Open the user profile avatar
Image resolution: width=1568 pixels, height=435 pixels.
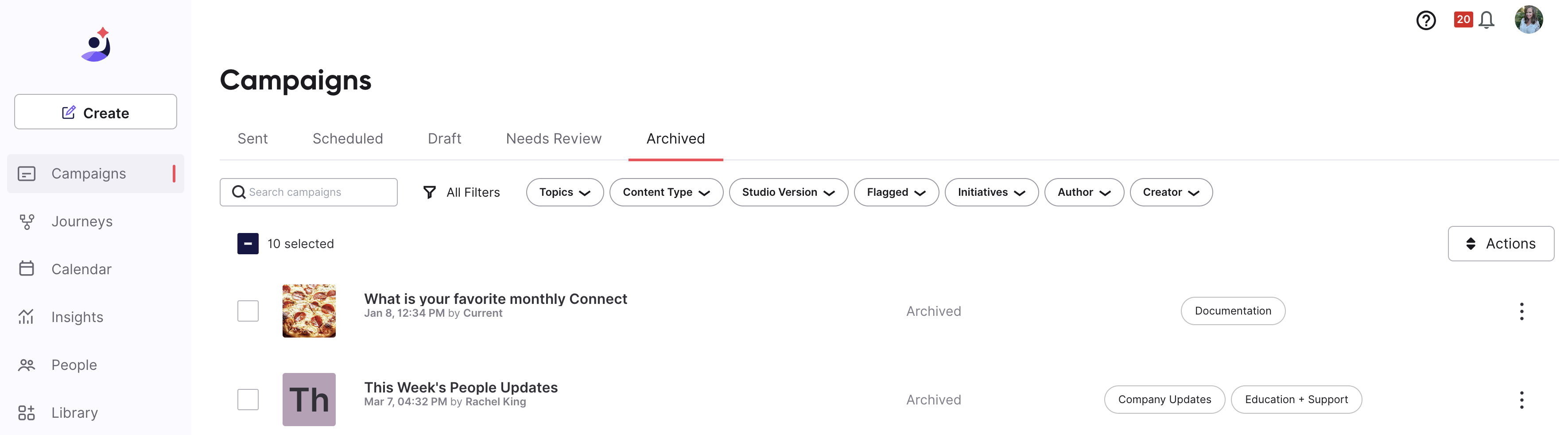tap(1529, 19)
